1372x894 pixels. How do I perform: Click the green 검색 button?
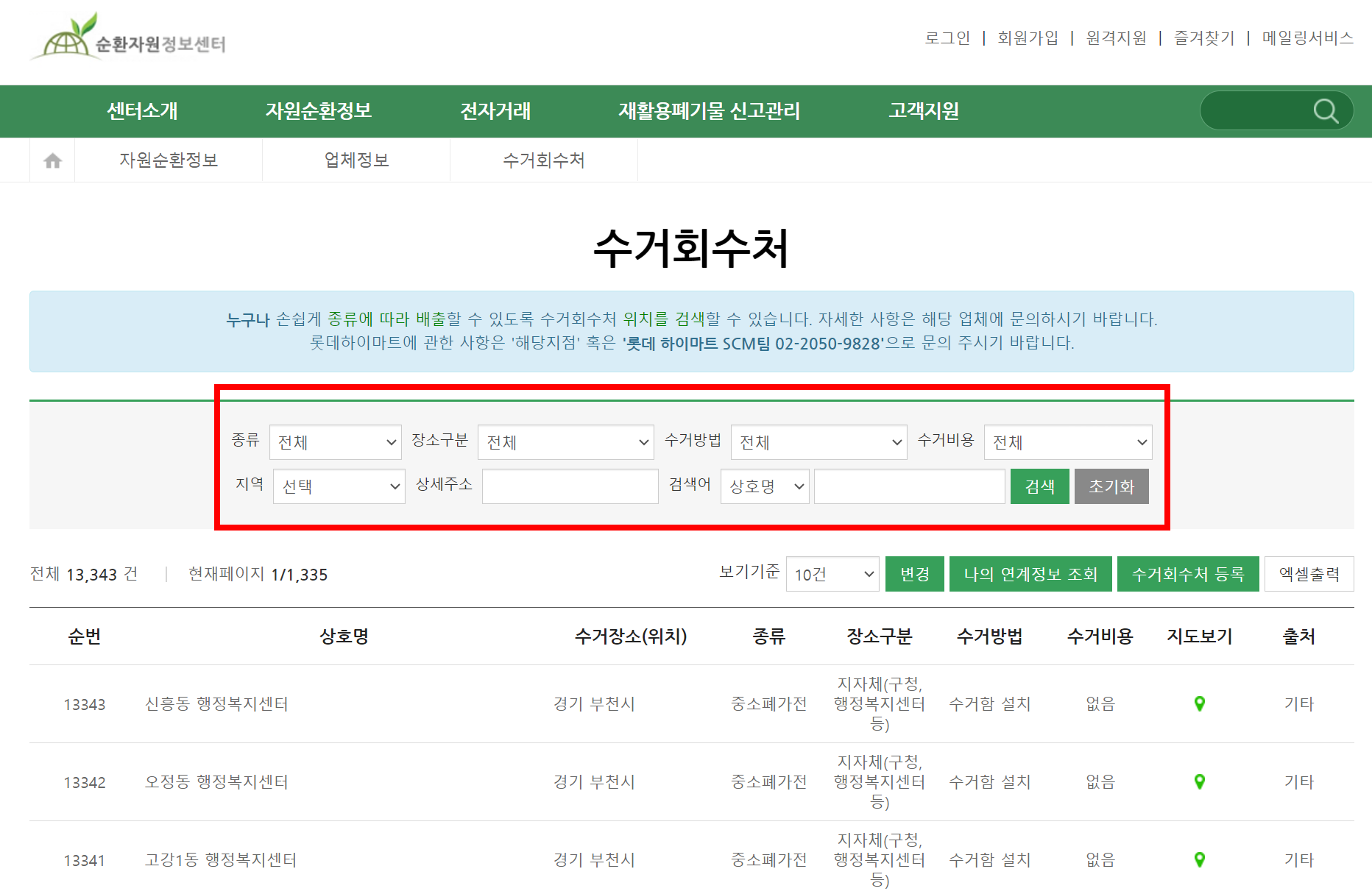click(x=1039, y=486)
